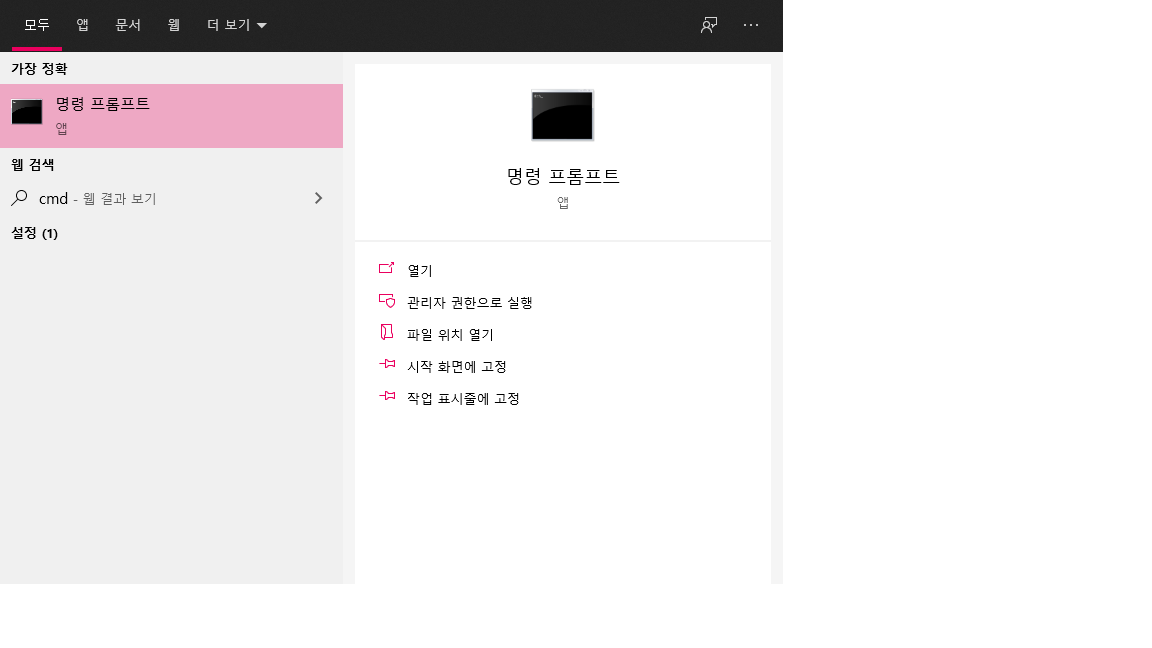The image size is (1152, 648).
Task: Click the cmd icon in best match row
Action: [27, 112]
